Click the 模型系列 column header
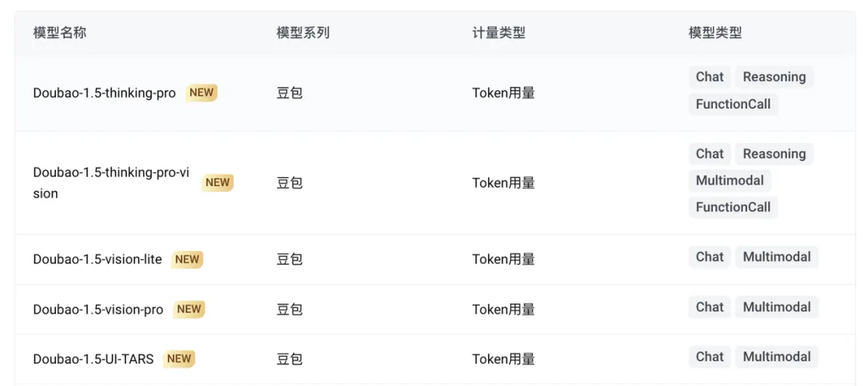The height and width of the screenshot is (386, 864). (303, 33)
